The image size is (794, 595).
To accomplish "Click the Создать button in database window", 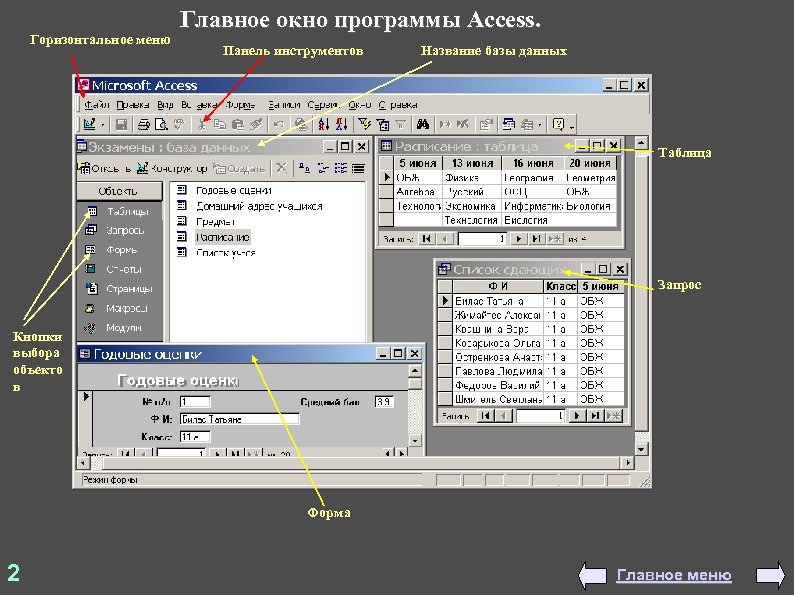I will point(240,168).
